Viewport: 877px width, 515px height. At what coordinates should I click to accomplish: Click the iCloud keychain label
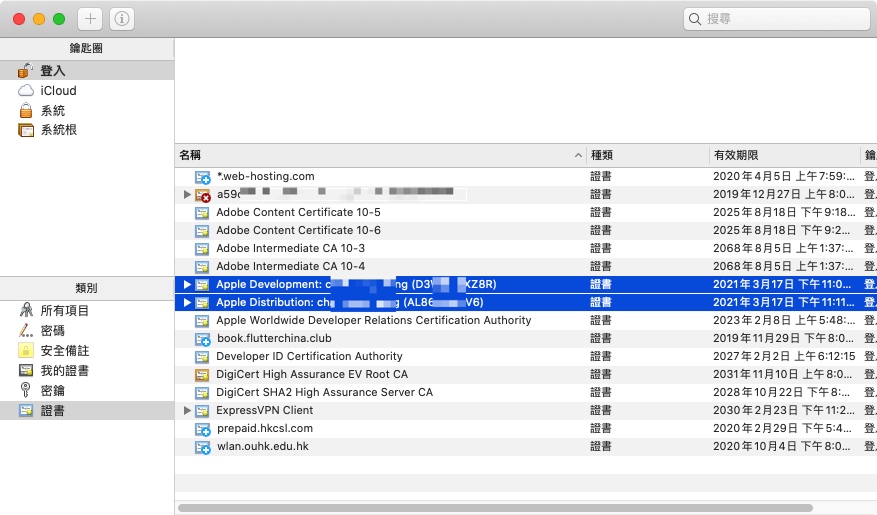point(58,91)
